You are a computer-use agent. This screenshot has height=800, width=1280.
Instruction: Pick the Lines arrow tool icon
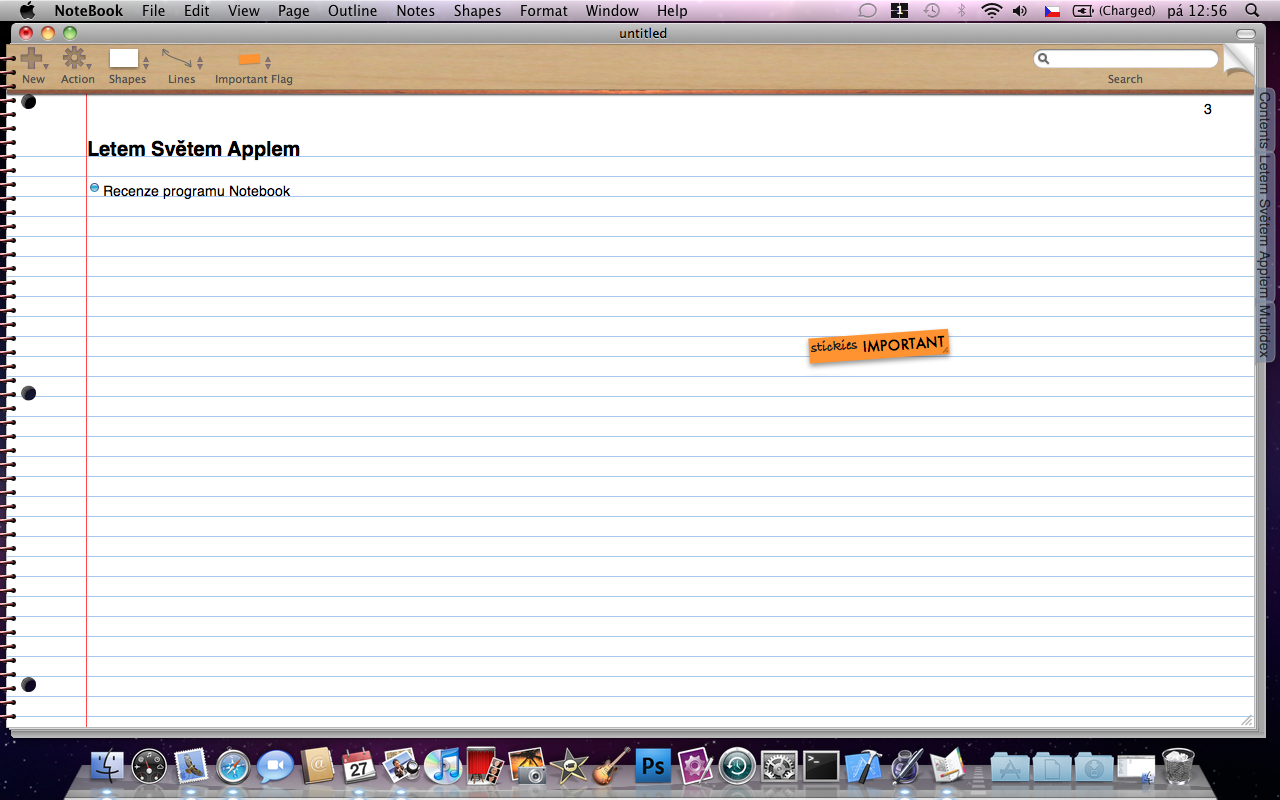(x=177, y=58)
